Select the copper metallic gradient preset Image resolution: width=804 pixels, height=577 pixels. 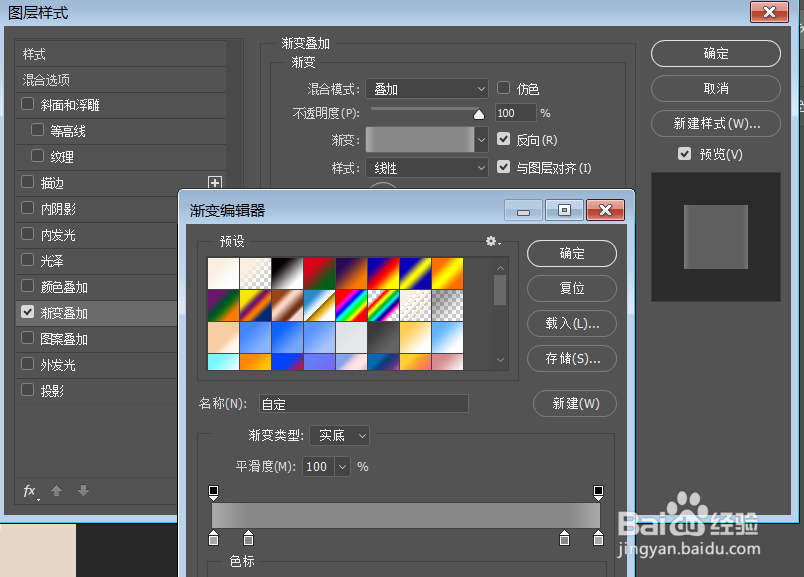click(x=287, y=305)
